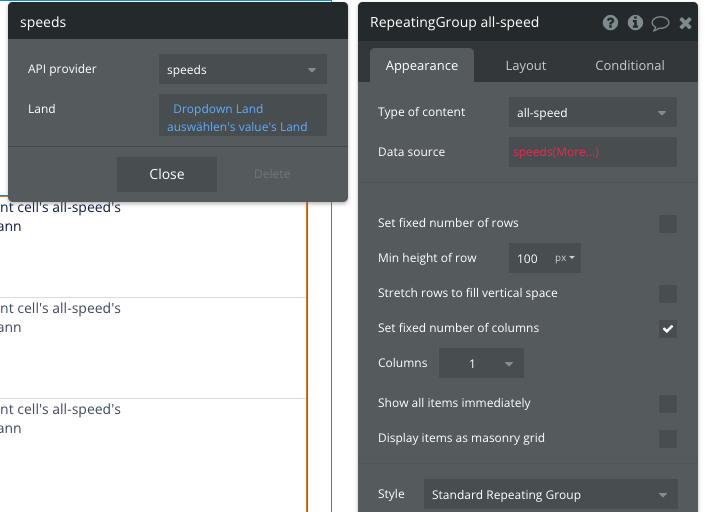Open the help question mark icon
Image resolution: width=705 pixels, height=512 pixels.
[x=610, y=22]
